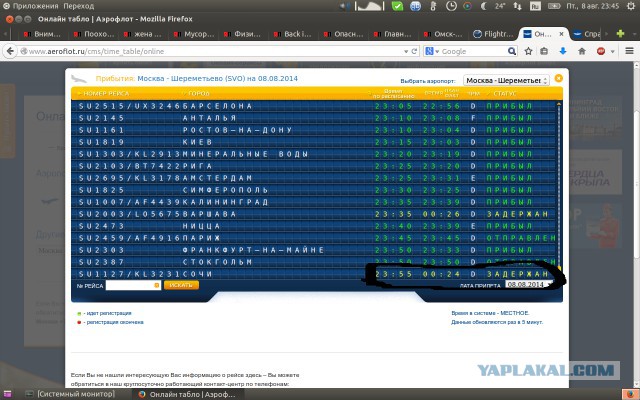Switch to the Мусор... tab
This screenshot has width=640, height=400.
(193, 34)
